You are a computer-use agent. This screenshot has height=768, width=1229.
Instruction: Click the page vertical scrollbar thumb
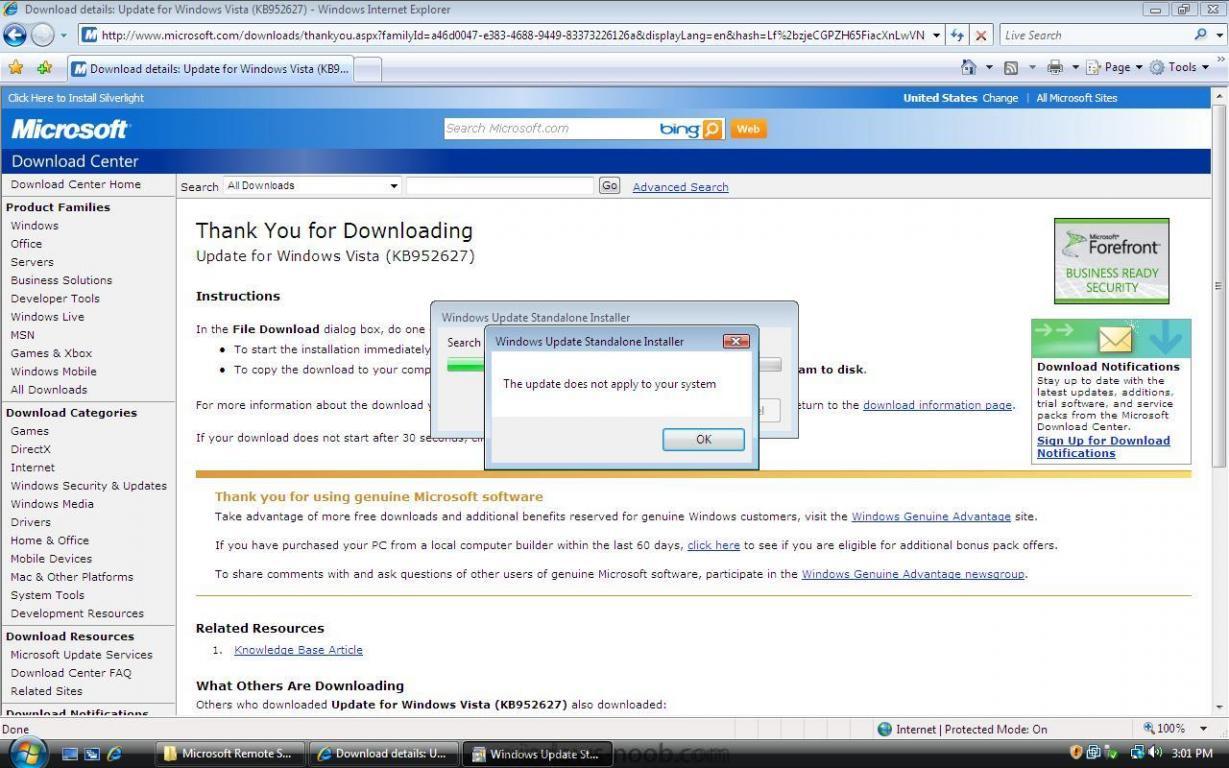(x=1218, y=286)
